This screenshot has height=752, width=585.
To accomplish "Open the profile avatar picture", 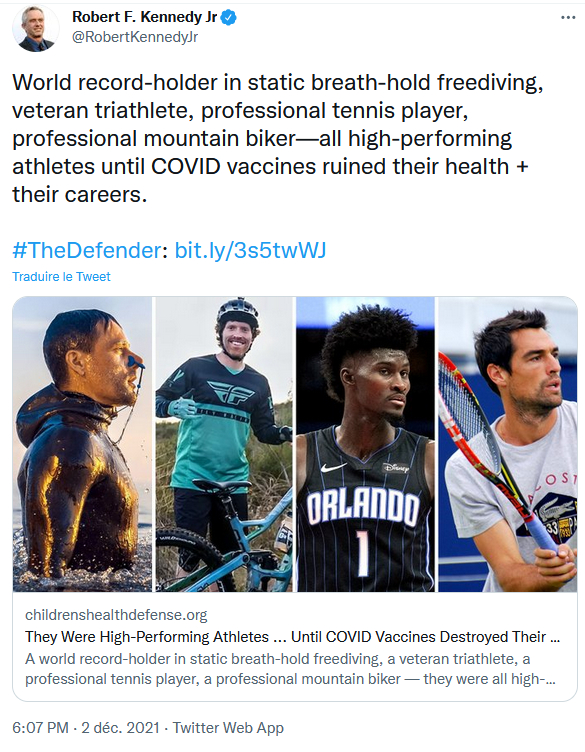I will point(36,29).
